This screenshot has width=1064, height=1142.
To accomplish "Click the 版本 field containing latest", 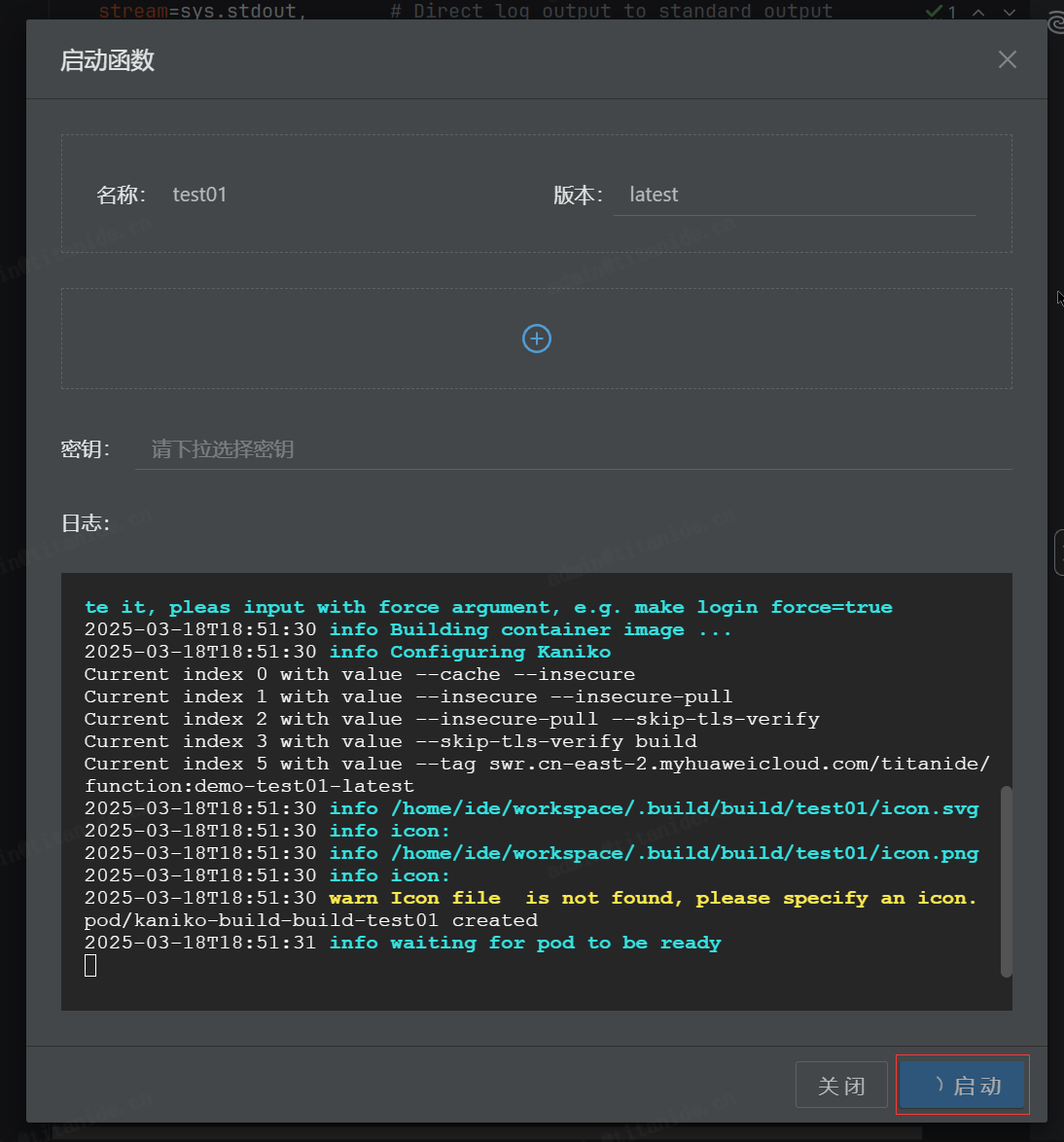I will point(794,195).
